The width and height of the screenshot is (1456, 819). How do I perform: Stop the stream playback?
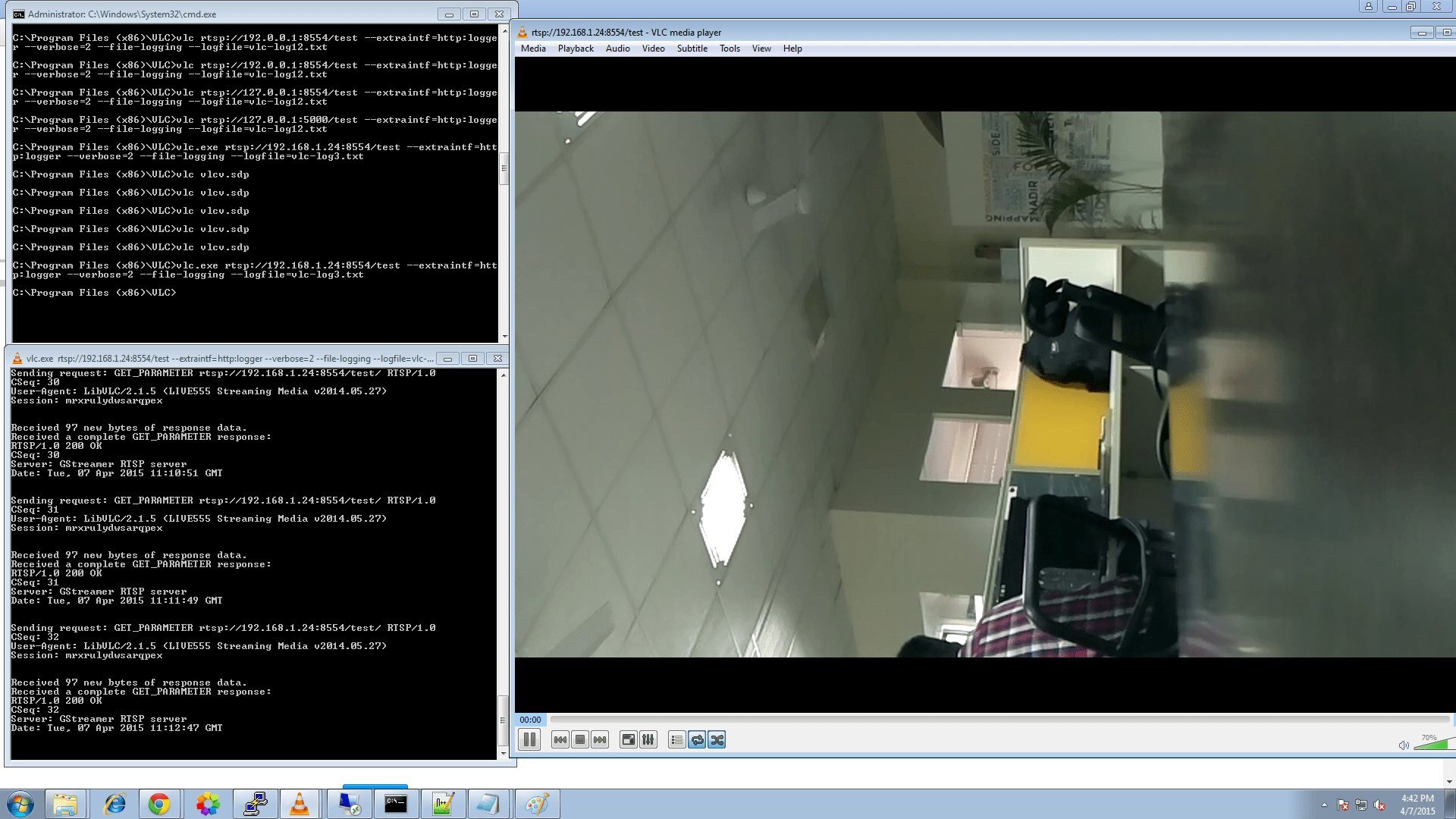(x=580, y=739)
